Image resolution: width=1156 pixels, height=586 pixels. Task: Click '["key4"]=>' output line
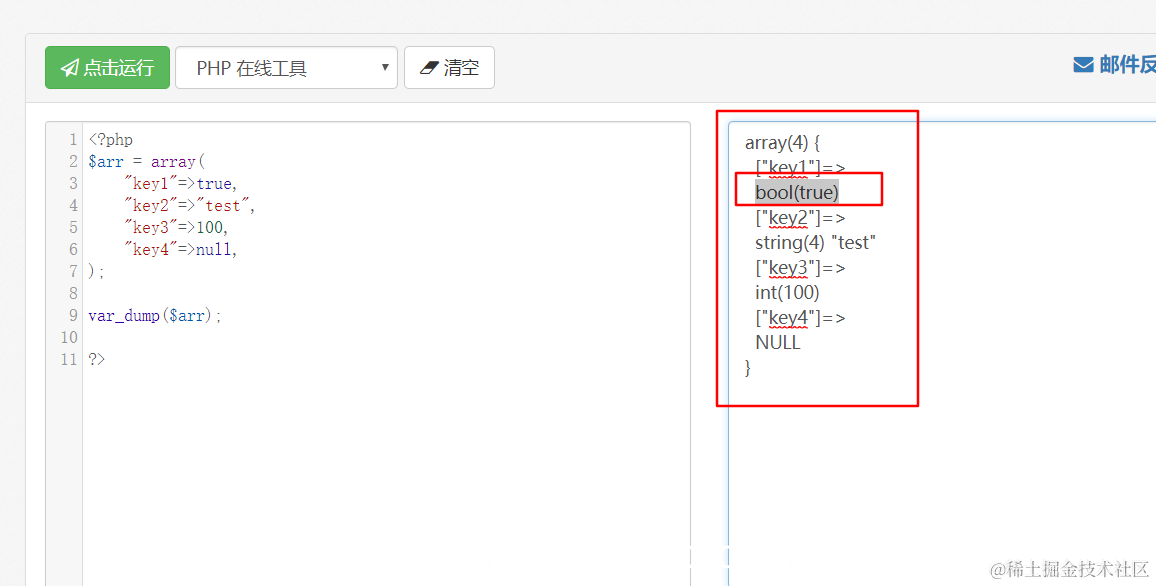click(800, 318)
